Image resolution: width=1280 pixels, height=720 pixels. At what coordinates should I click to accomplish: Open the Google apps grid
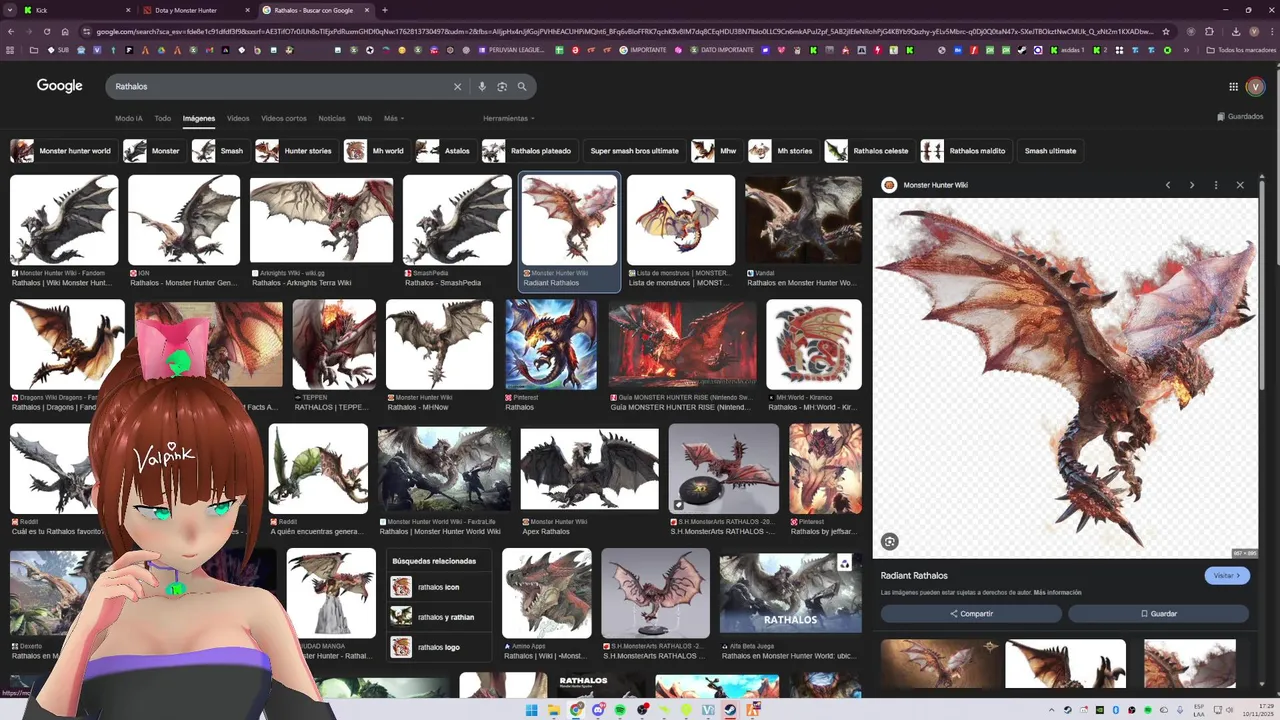(x=1233, y=87)
